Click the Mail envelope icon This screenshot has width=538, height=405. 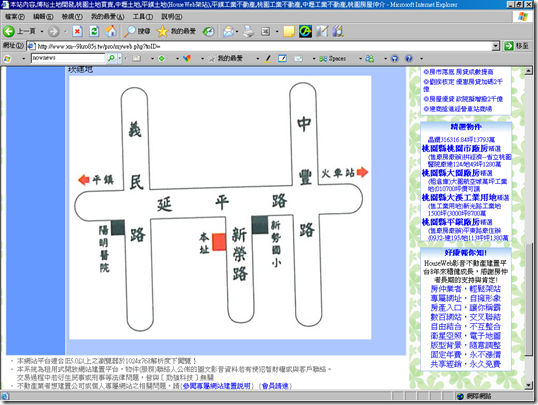point(228,31)
